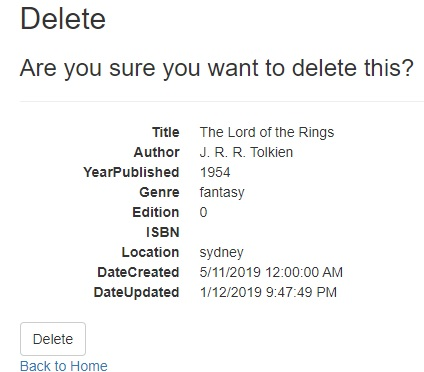Select the Author field label

(157, 152)
